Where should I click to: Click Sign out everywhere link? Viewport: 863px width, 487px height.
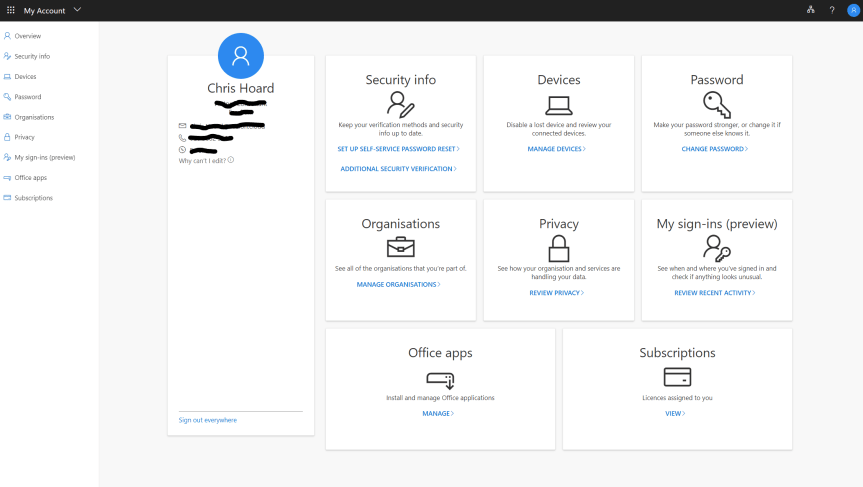coord(208,420)
